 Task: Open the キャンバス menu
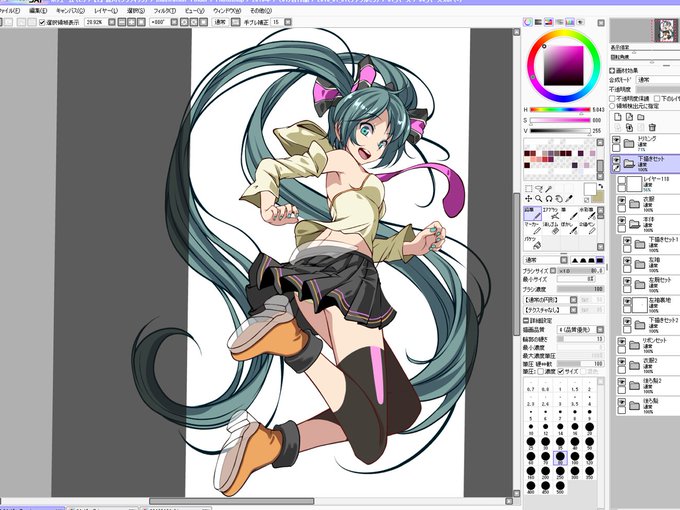click(x=71, y=11)
